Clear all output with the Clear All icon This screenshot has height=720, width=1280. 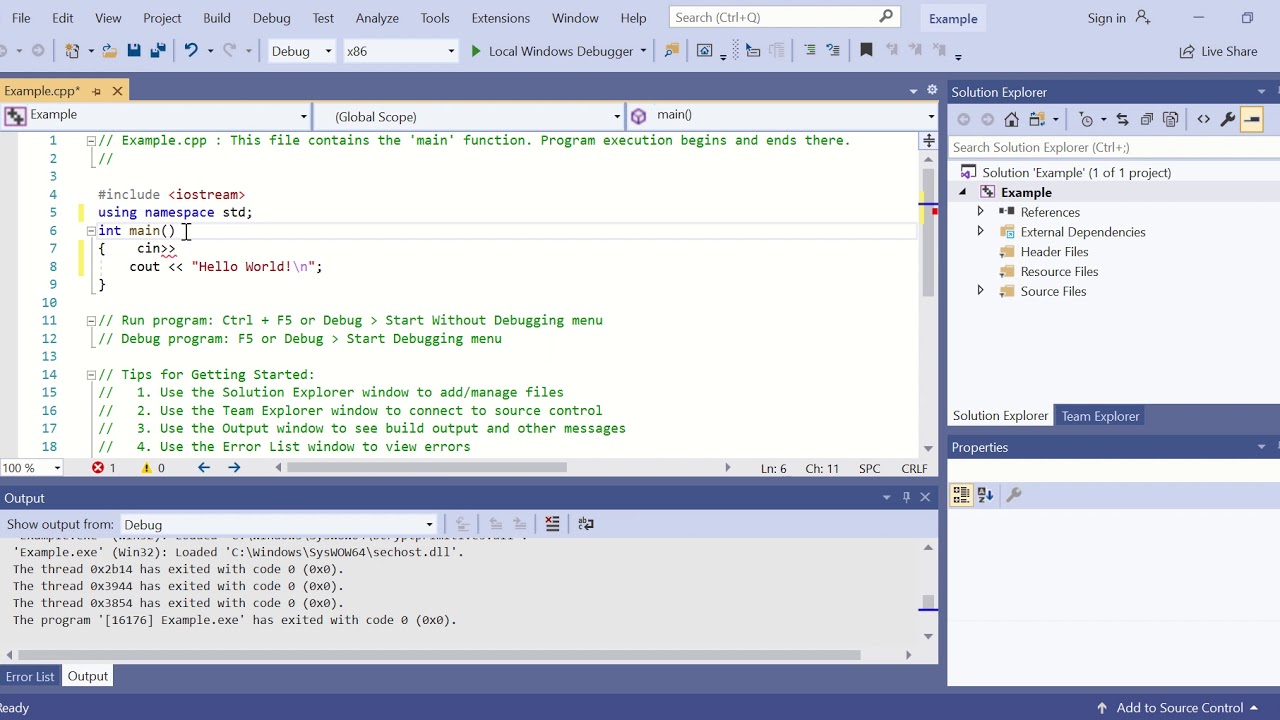[x=552, y=524]
